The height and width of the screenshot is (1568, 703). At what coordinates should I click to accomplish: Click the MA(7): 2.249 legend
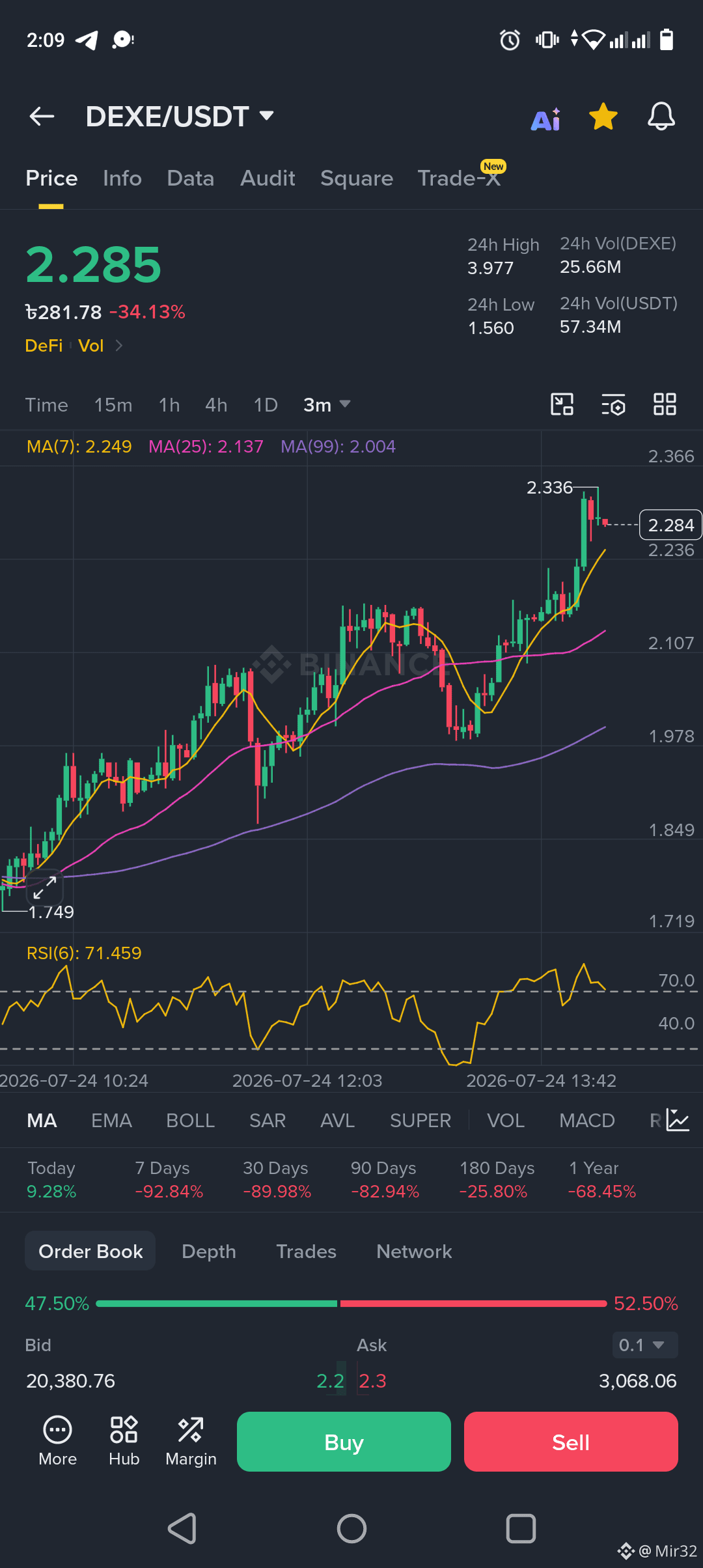(79, 447)
